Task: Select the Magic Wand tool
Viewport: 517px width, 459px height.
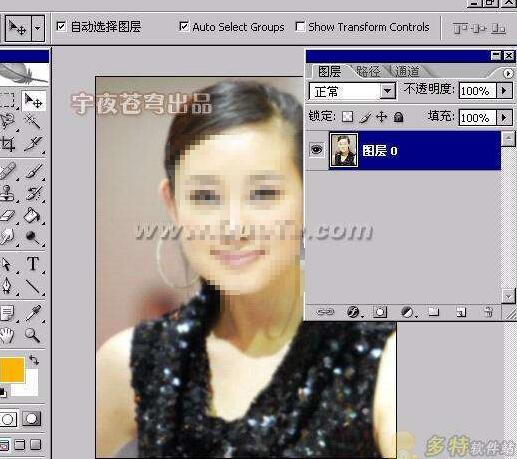Action: pyautogui.click(x=33, y=121)
